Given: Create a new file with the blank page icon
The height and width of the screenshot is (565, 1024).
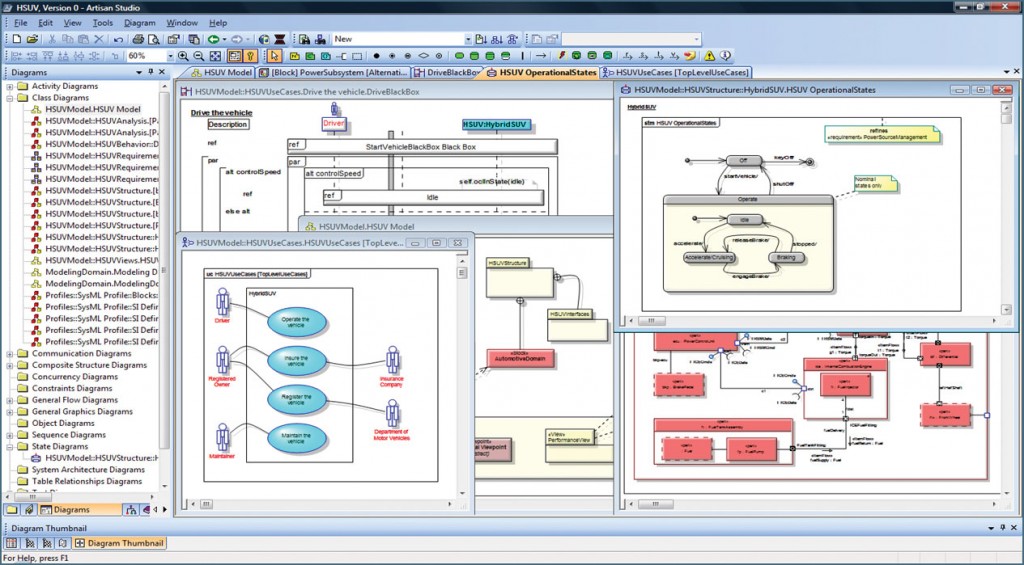Looking at the screenshot, I should tap(16, 39).
